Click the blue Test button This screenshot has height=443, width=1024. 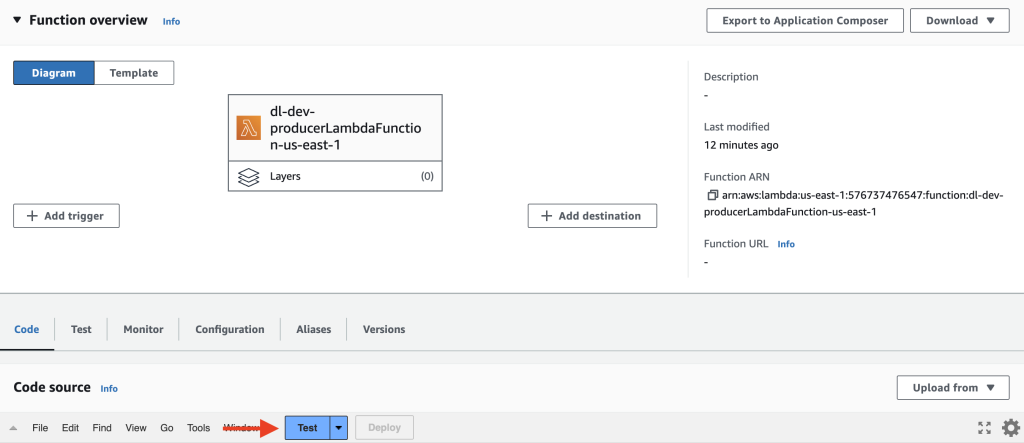tap(308, 428)
